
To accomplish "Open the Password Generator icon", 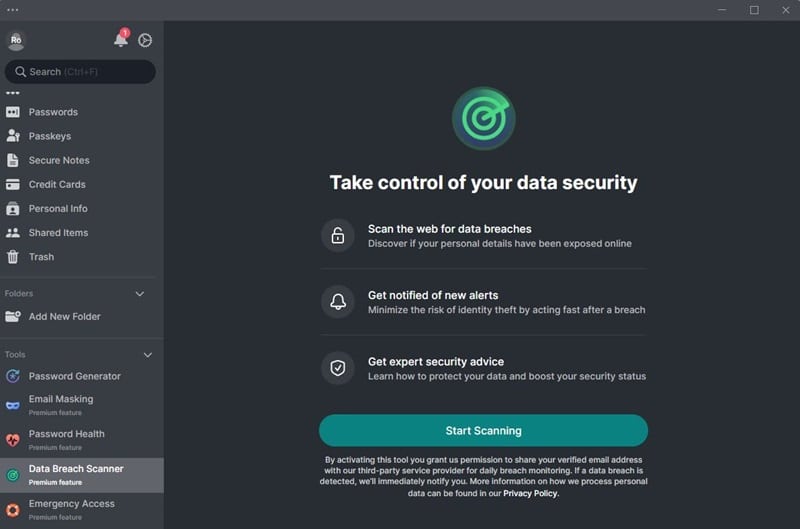I will point(13,376).
